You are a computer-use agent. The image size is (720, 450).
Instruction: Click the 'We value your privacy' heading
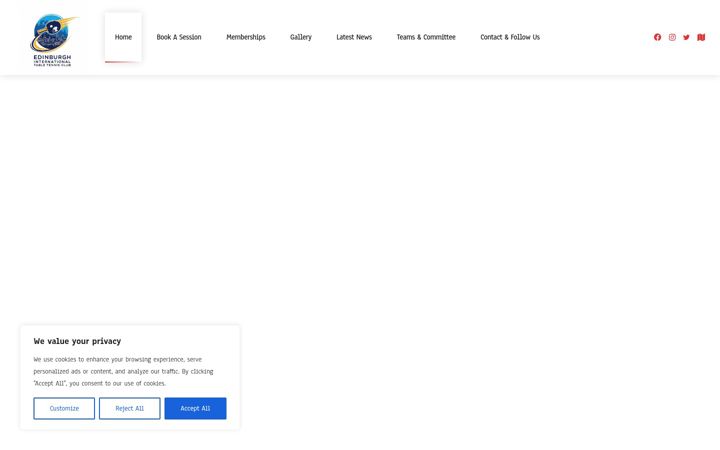click(77, 341)
